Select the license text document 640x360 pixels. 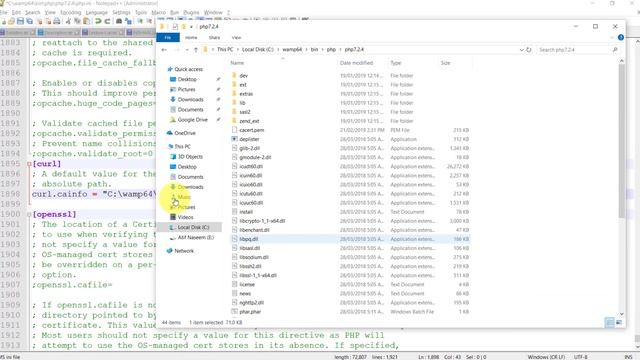(x=247, y=284)
